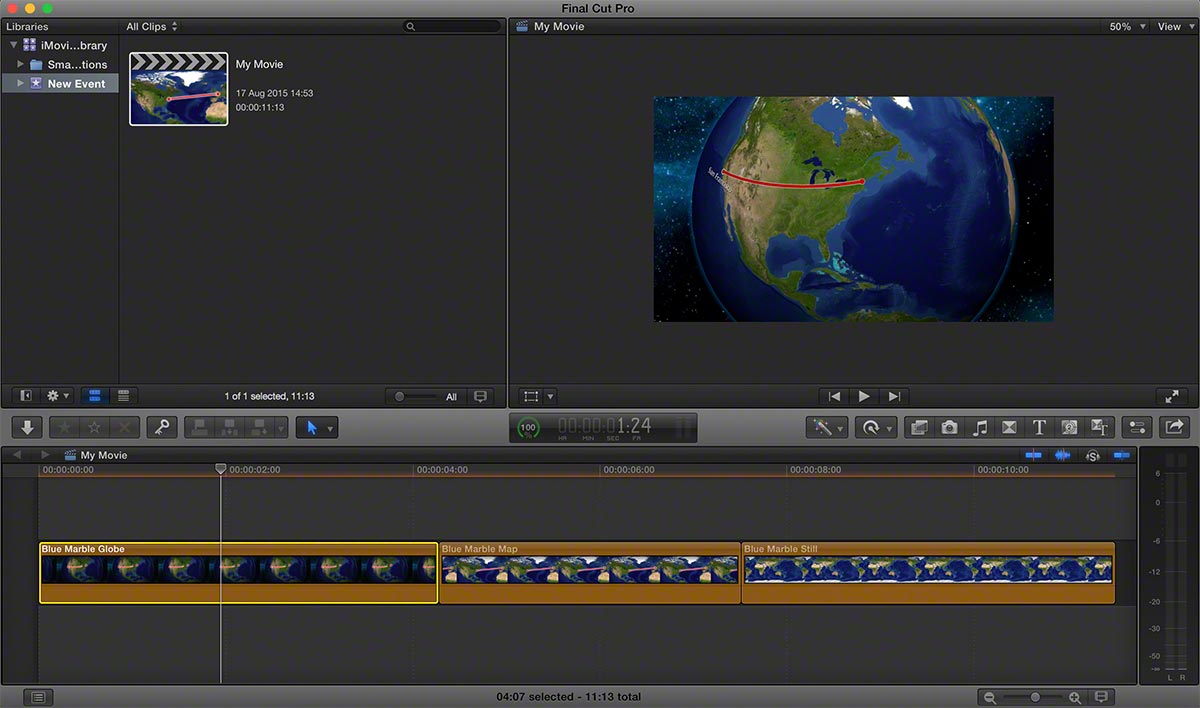Image resolution: width=1200 pixels, height=708 pixels.
Task: Toggle solo for selected clips
Action: click(1093, 455)
